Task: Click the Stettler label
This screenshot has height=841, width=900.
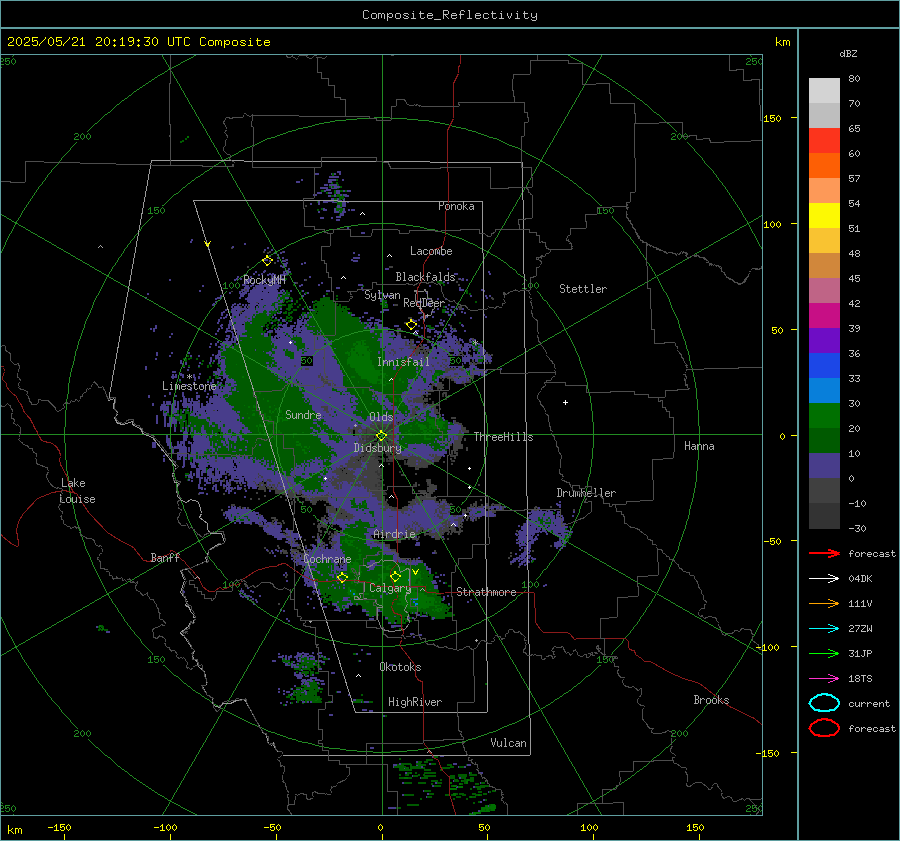Action: (x=583, y=289)
